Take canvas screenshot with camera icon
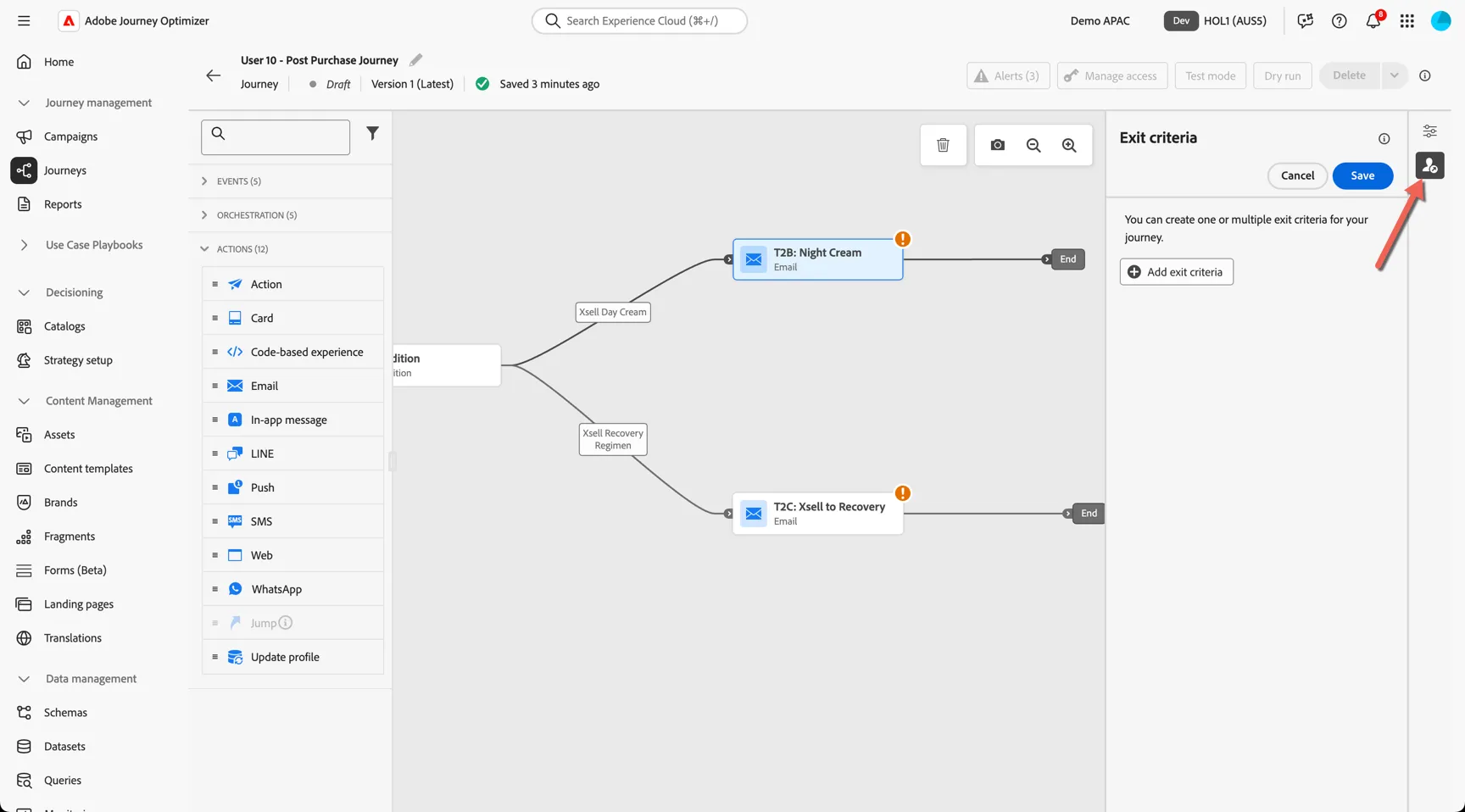The height and width of the screenshot is (812, 1465). pyautogui.click(x=998, y=145)
